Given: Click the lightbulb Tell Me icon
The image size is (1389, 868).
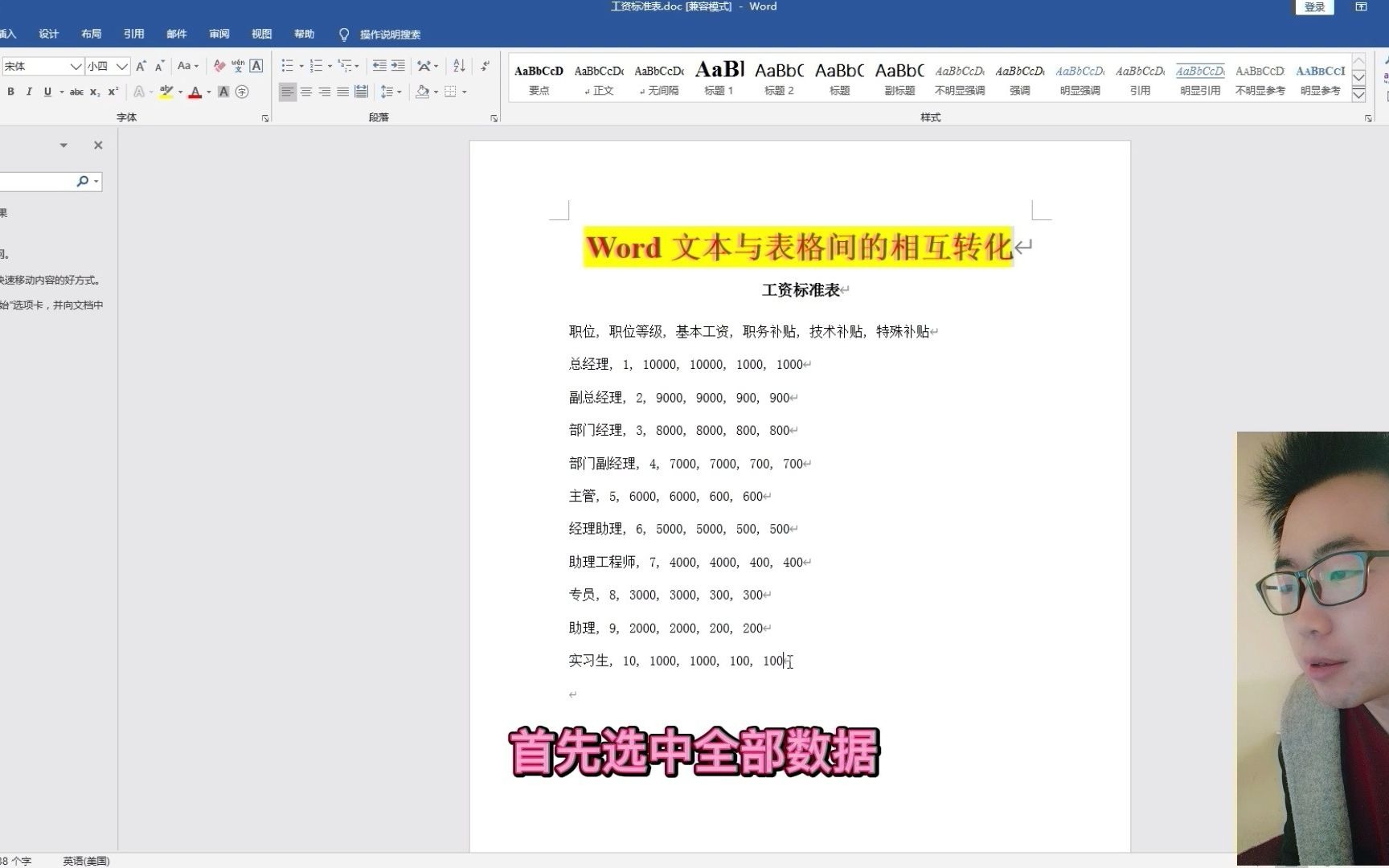Looking at the screenshot, I should (344, 35).
